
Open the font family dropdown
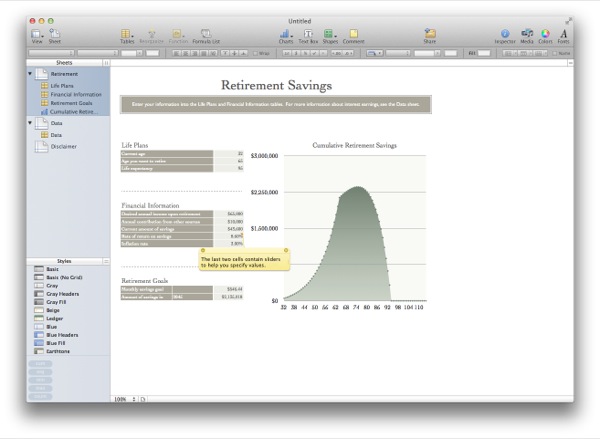(x=51, y=53)
